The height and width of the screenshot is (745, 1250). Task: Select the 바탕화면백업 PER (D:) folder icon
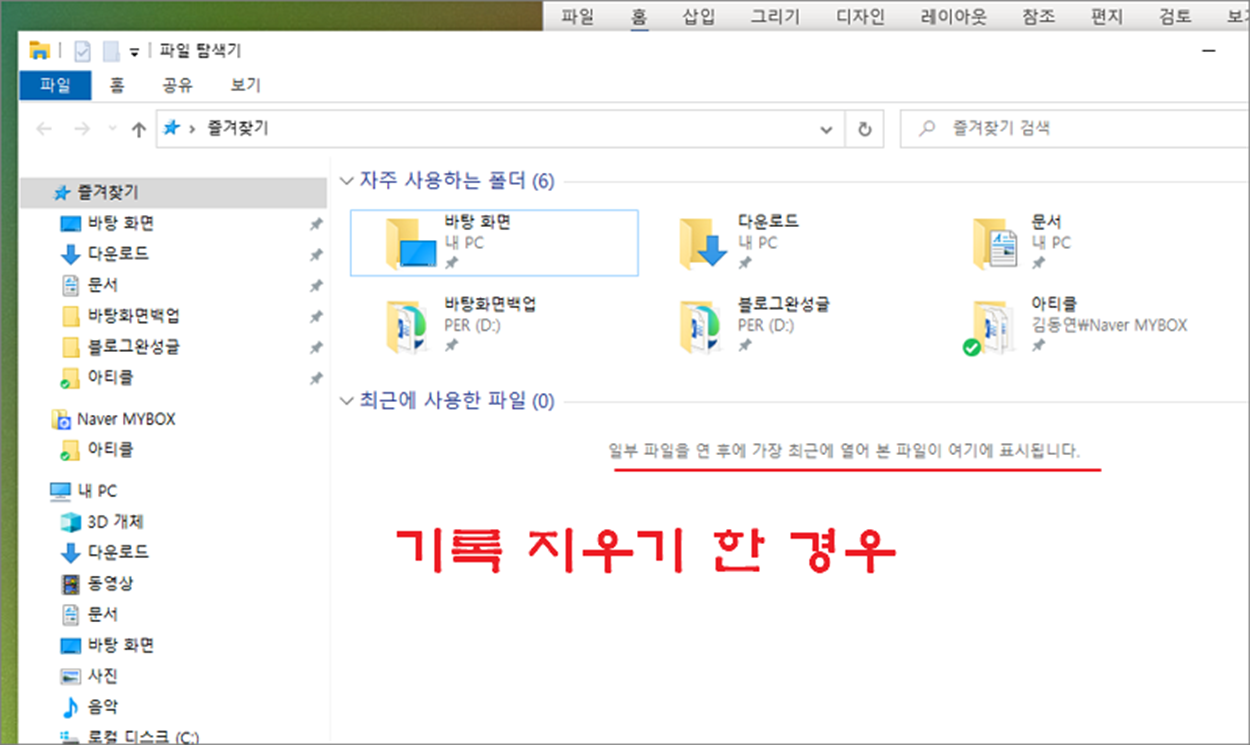pyautogui.click(x=409, y=326)
